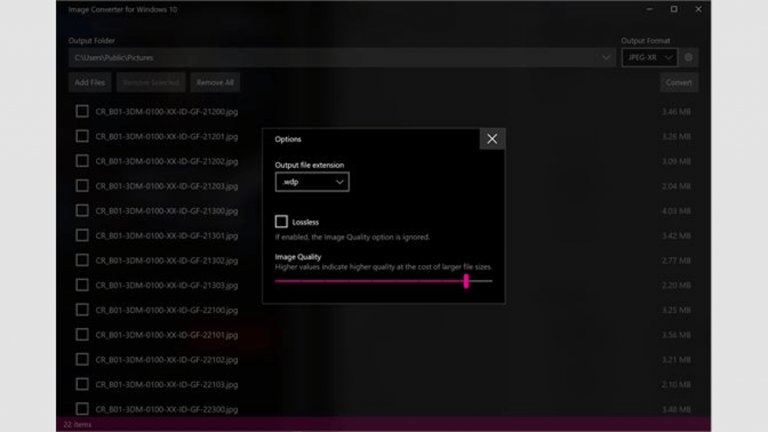Select file name CR_B01-3DM-0100-XX-ID-GF-21303.jpg
The width and height of the screenshot is (768, 432).
(x=167, y=285)
